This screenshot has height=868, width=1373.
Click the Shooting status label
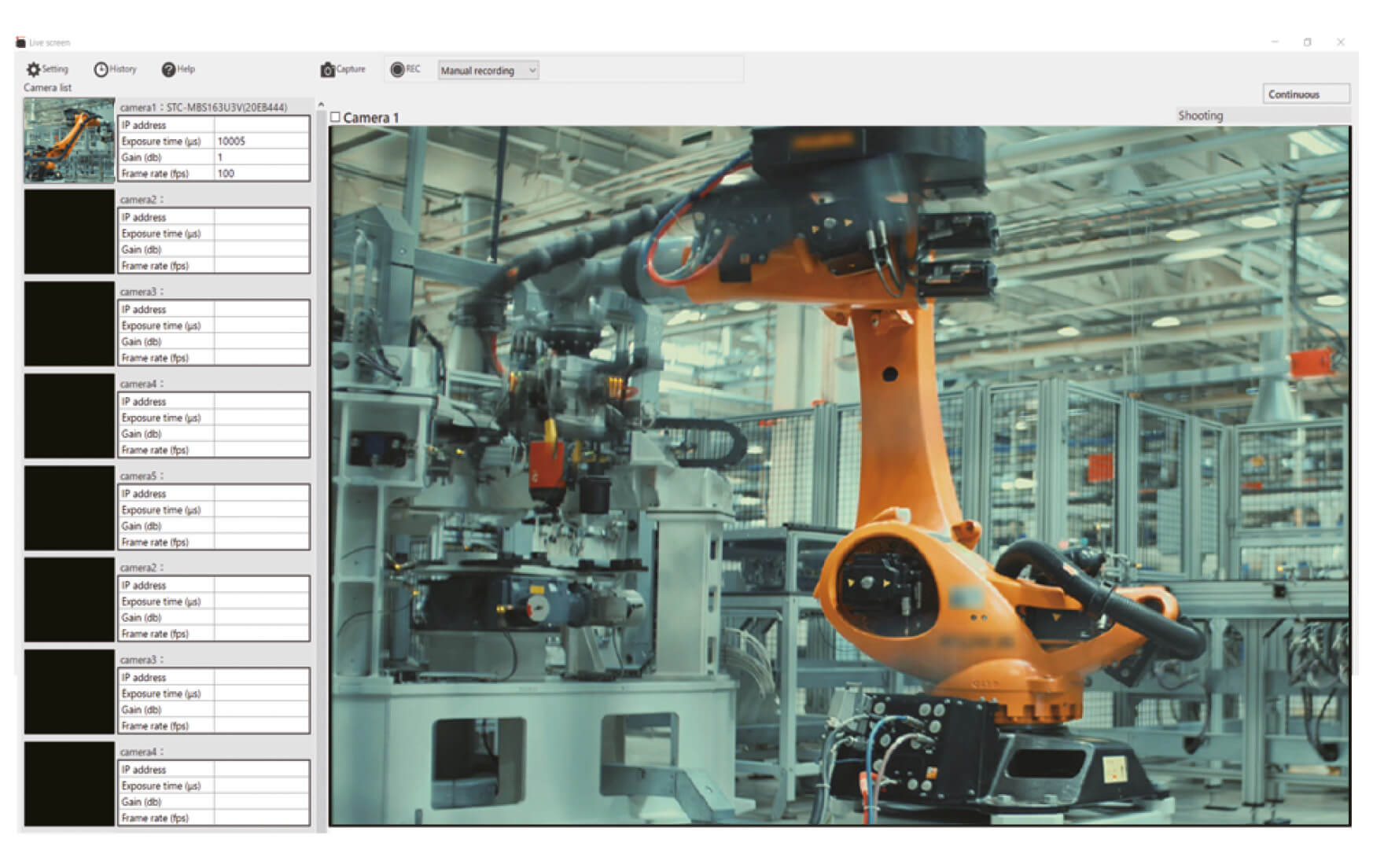point(1200,116)
